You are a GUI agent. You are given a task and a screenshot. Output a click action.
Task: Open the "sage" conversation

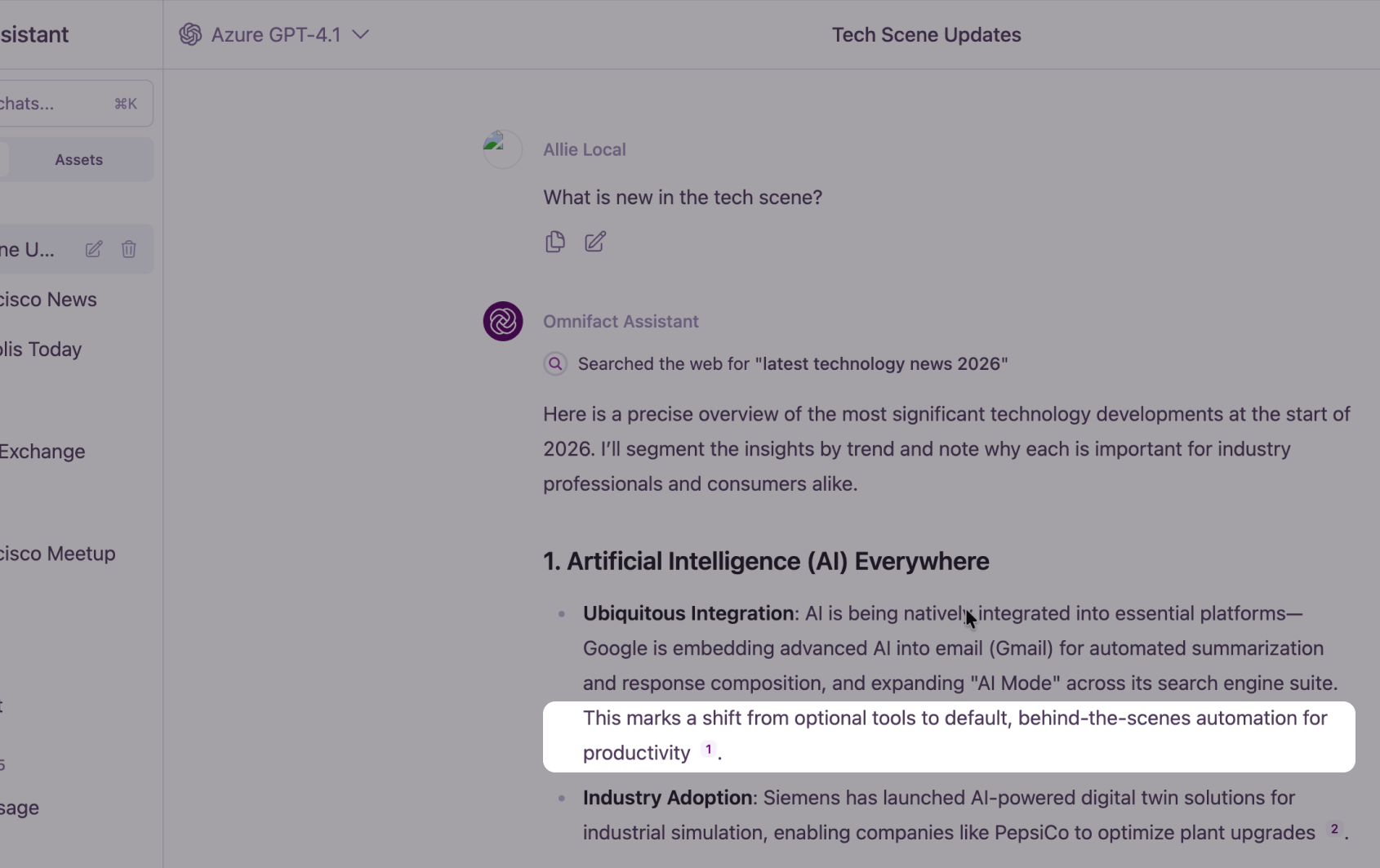20,808
